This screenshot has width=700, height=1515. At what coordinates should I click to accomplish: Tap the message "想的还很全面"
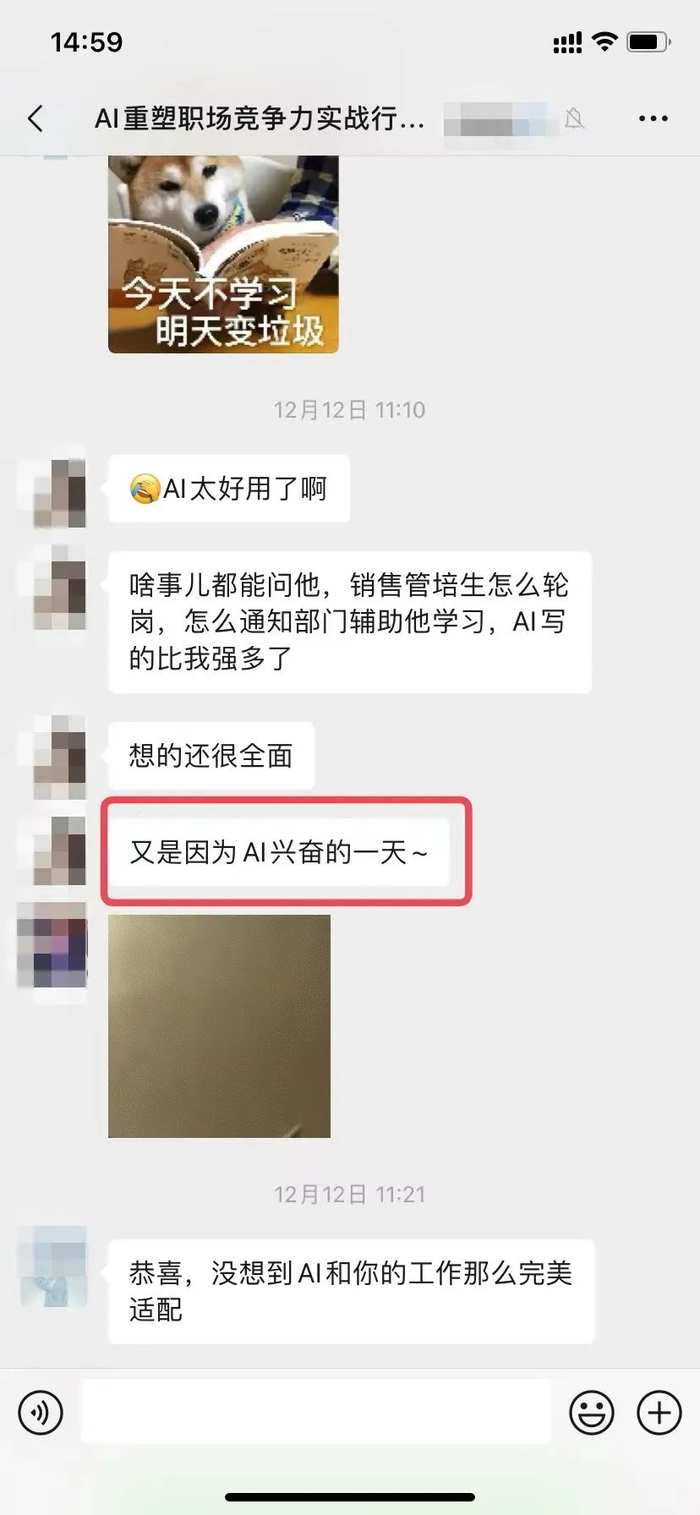tap(211, 755)
